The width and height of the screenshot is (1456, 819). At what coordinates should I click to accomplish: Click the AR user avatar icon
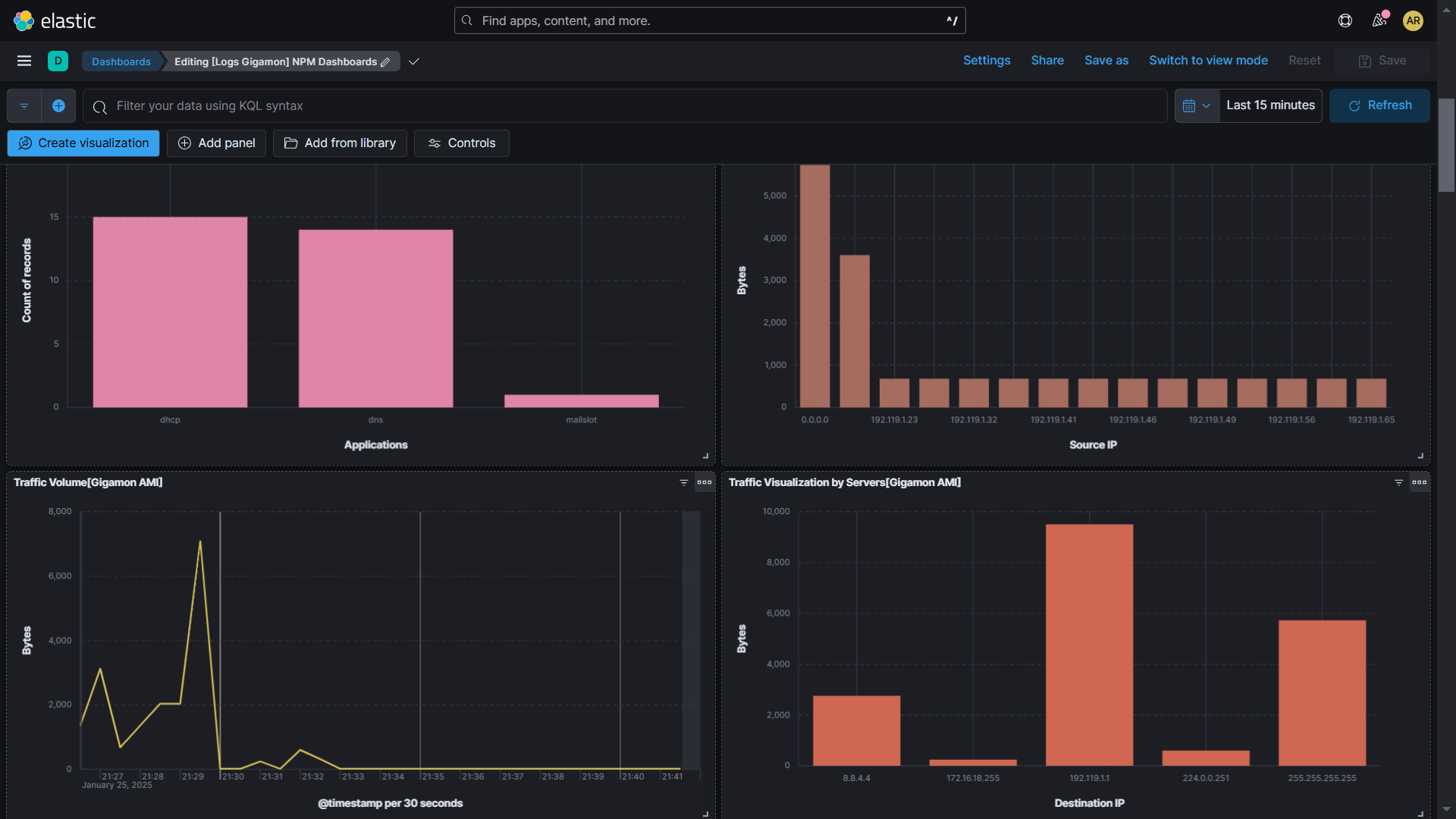[1414, 20]
